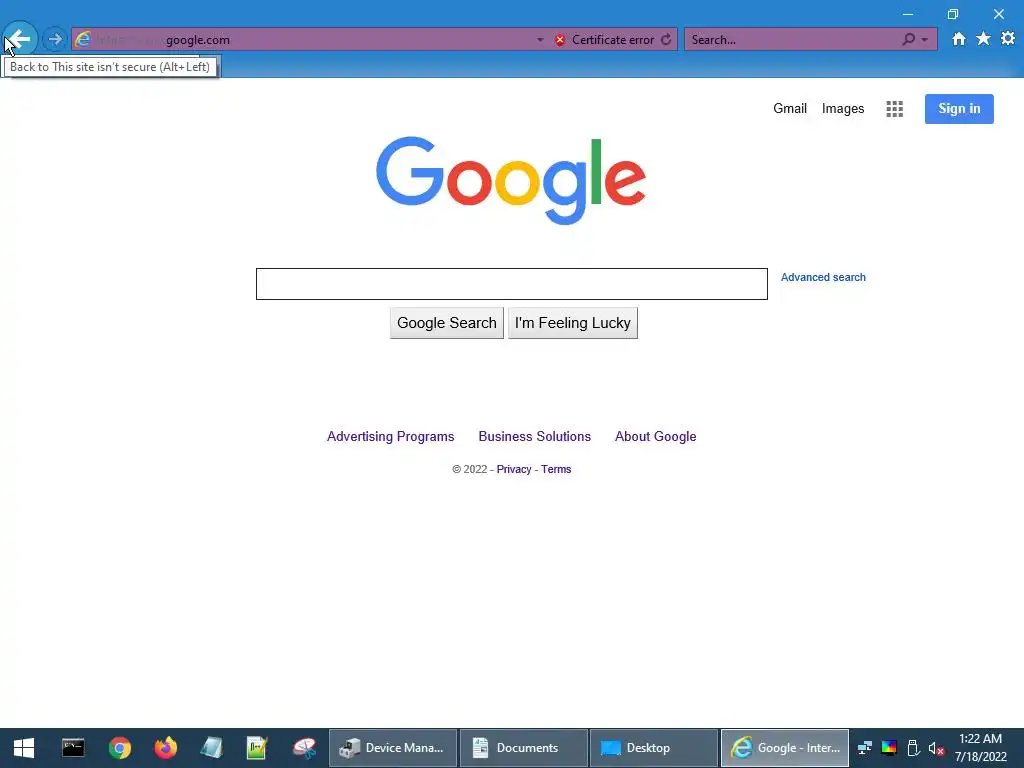Launch Firefox from the taskbar
This screenshot has height=768, width=1024.
point(165,748)
